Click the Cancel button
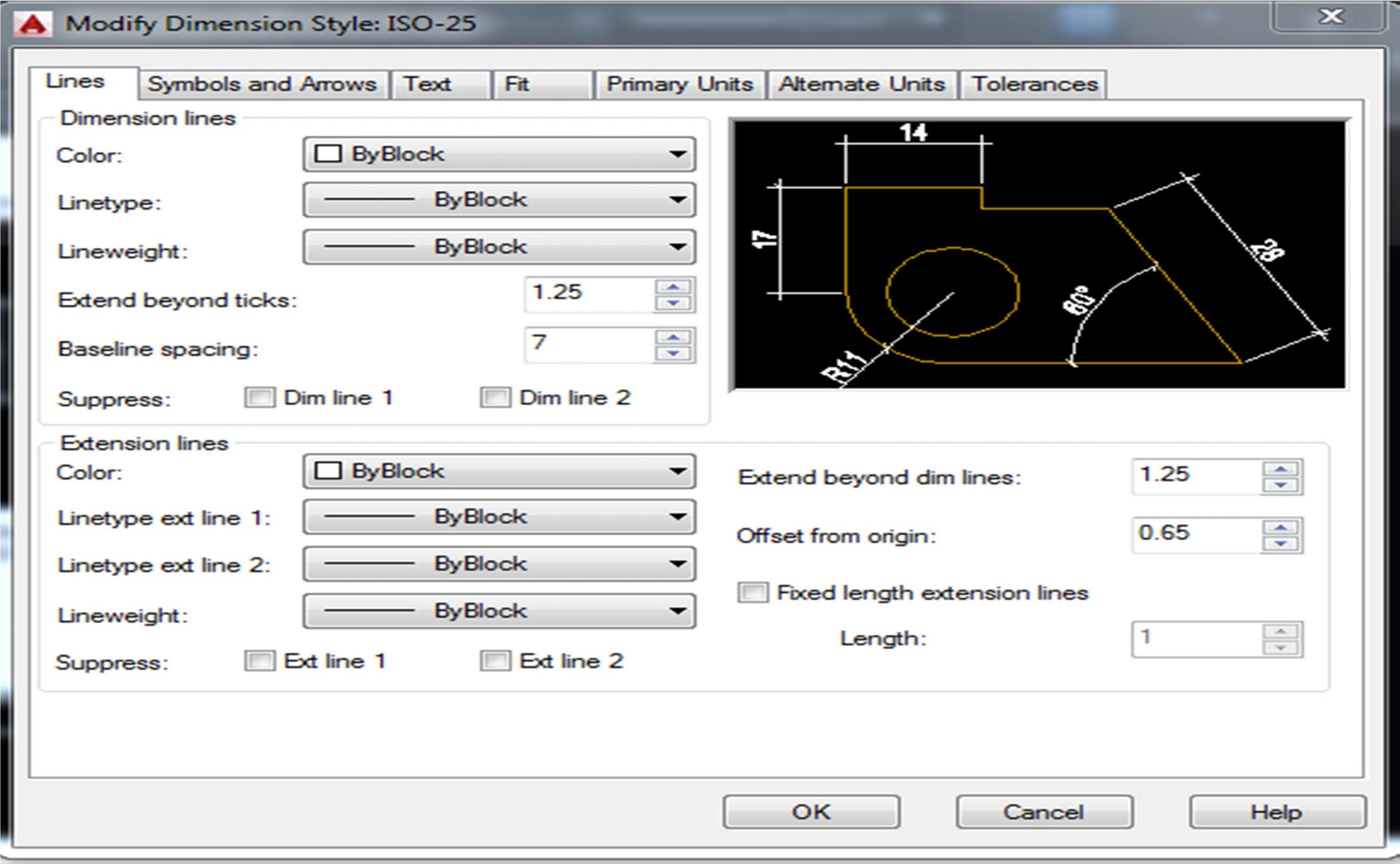 coord(1044,812)
